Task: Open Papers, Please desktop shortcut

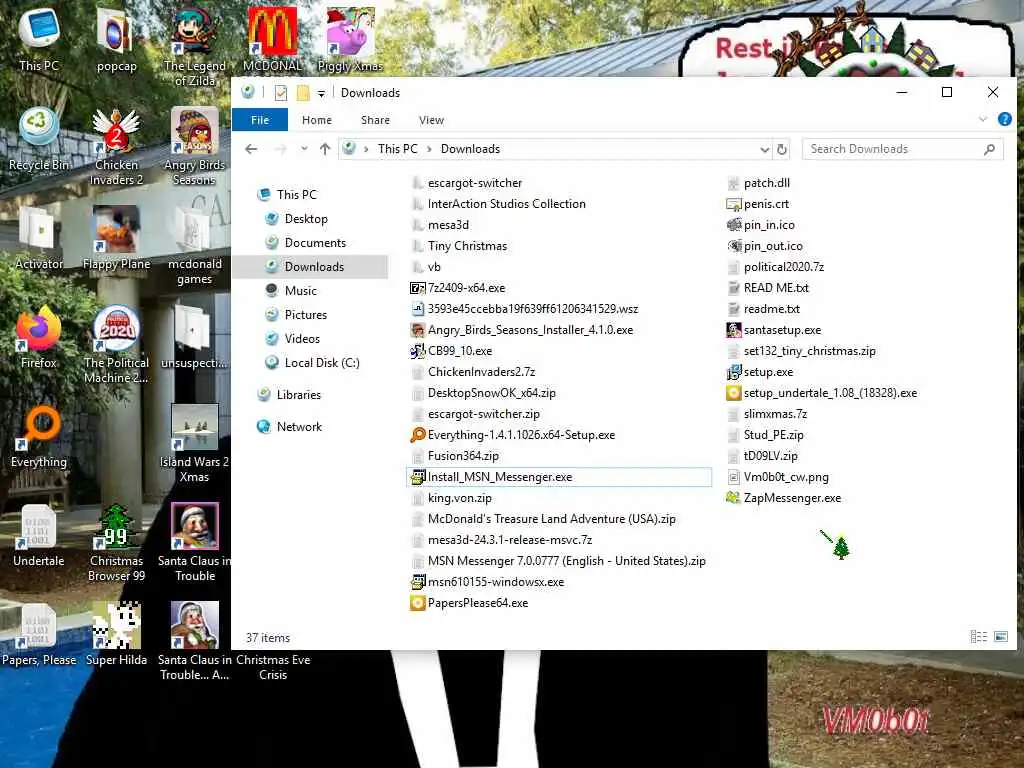Action: [39, 635]
